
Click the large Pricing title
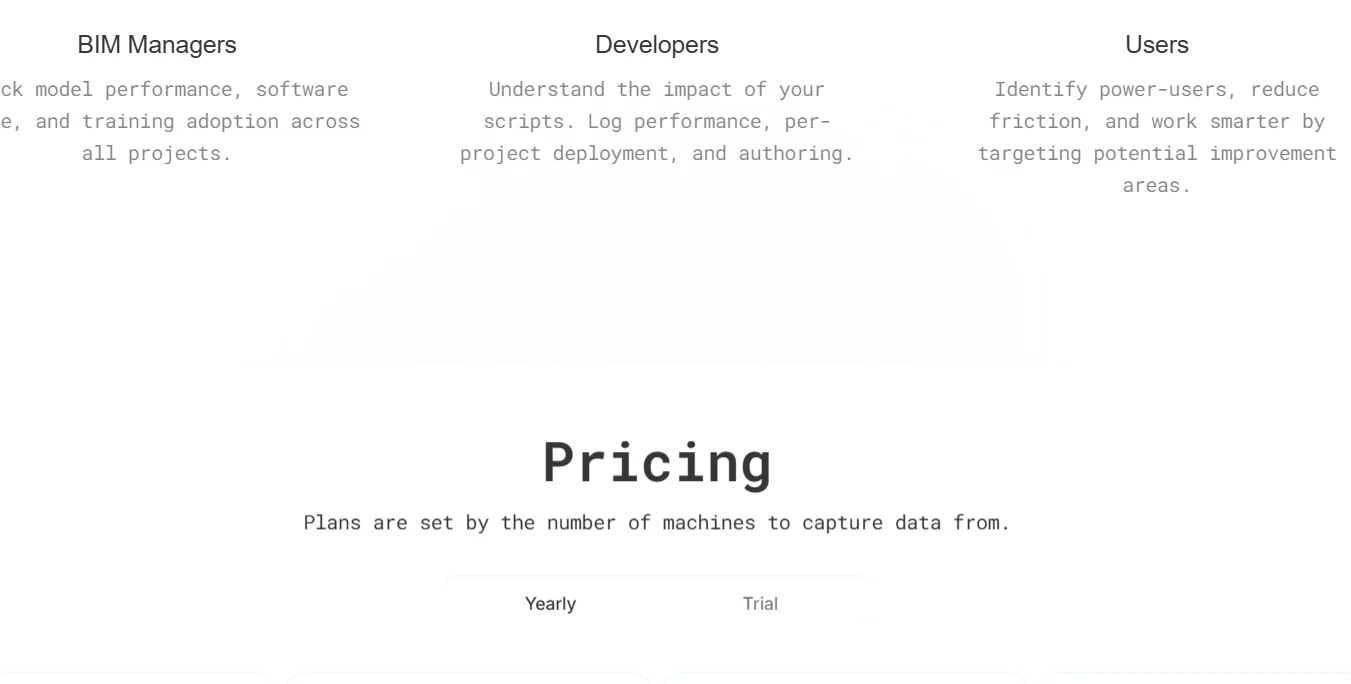click(x=657, y=462)
